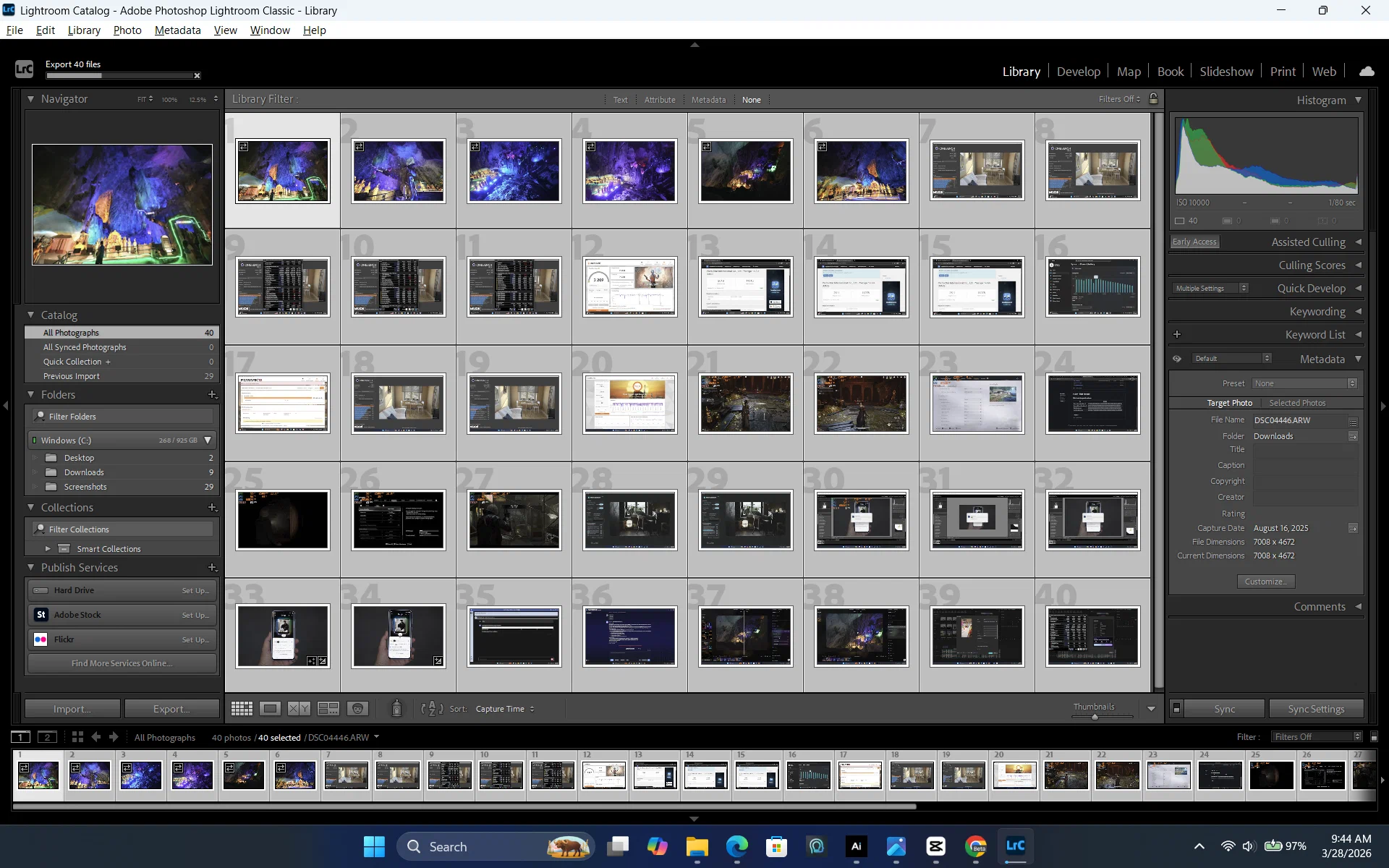
Task: Select Target Photo metadata mode
Action: pyautogui.click(x=1229, y=403)
